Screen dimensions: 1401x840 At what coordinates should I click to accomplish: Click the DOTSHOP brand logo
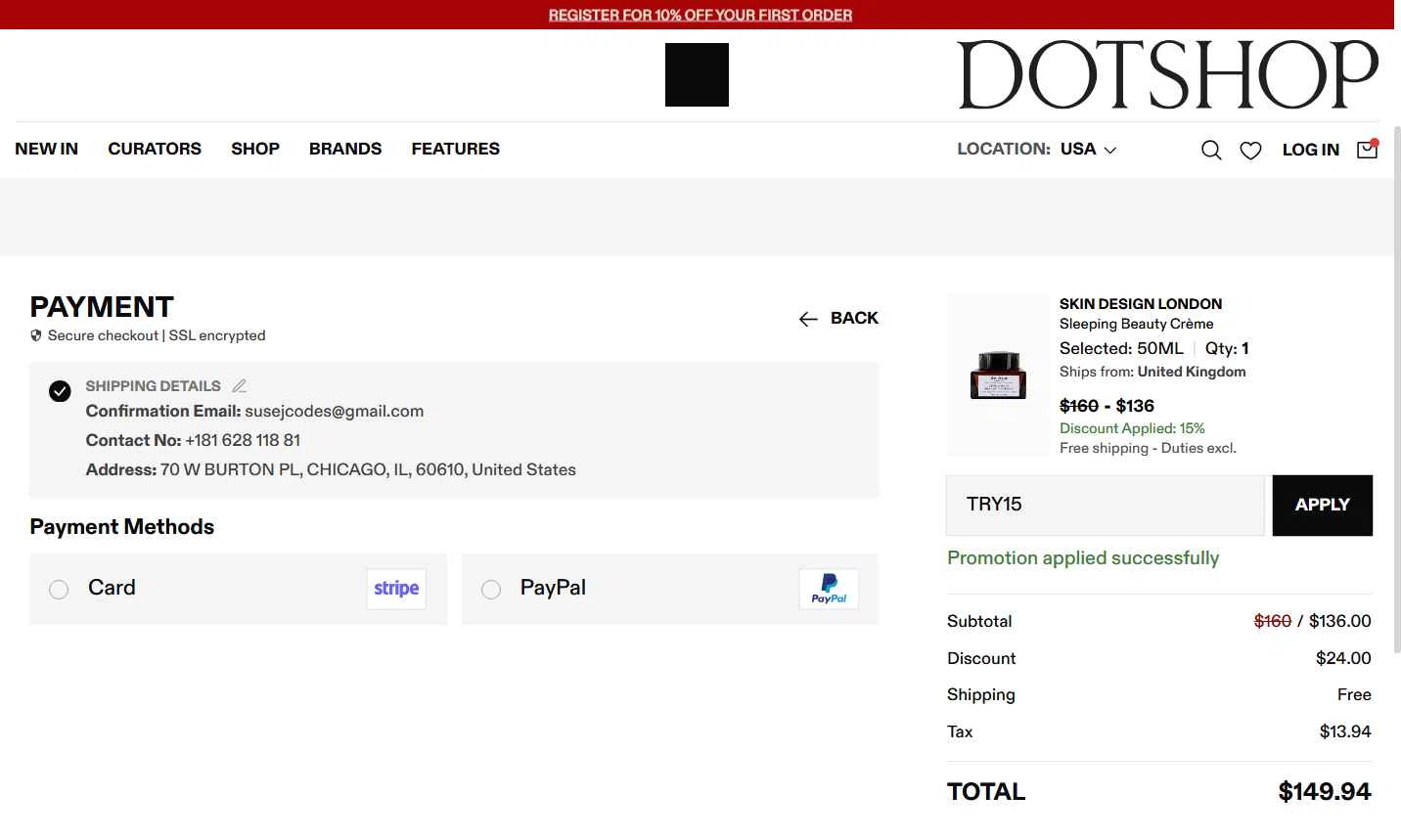(1168, 75)
